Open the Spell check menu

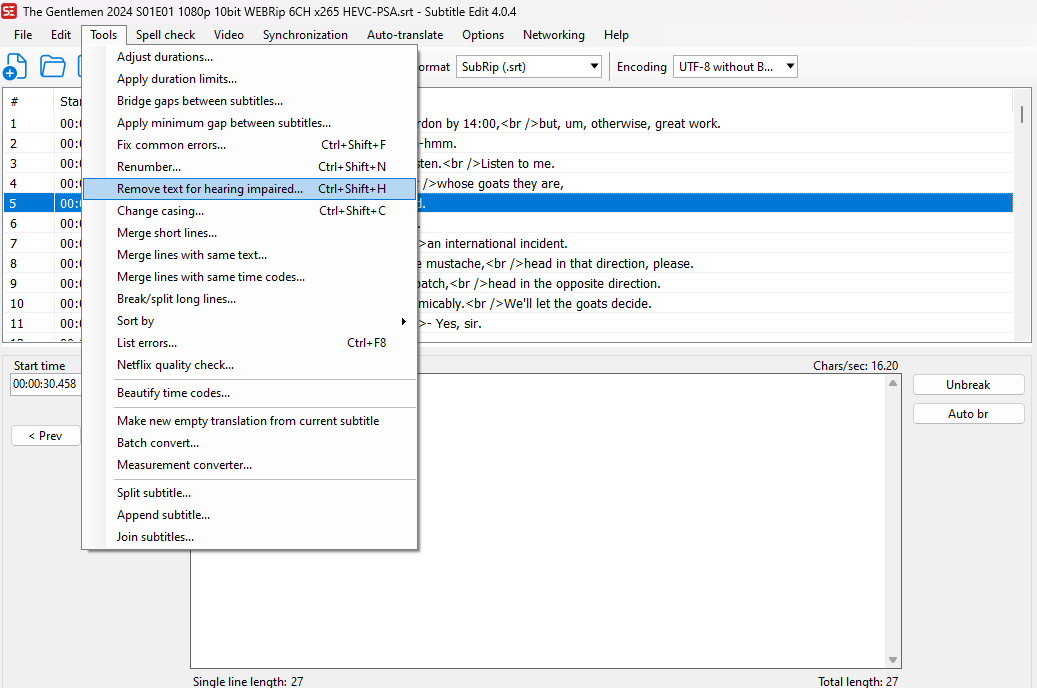[x=165, y=35]
